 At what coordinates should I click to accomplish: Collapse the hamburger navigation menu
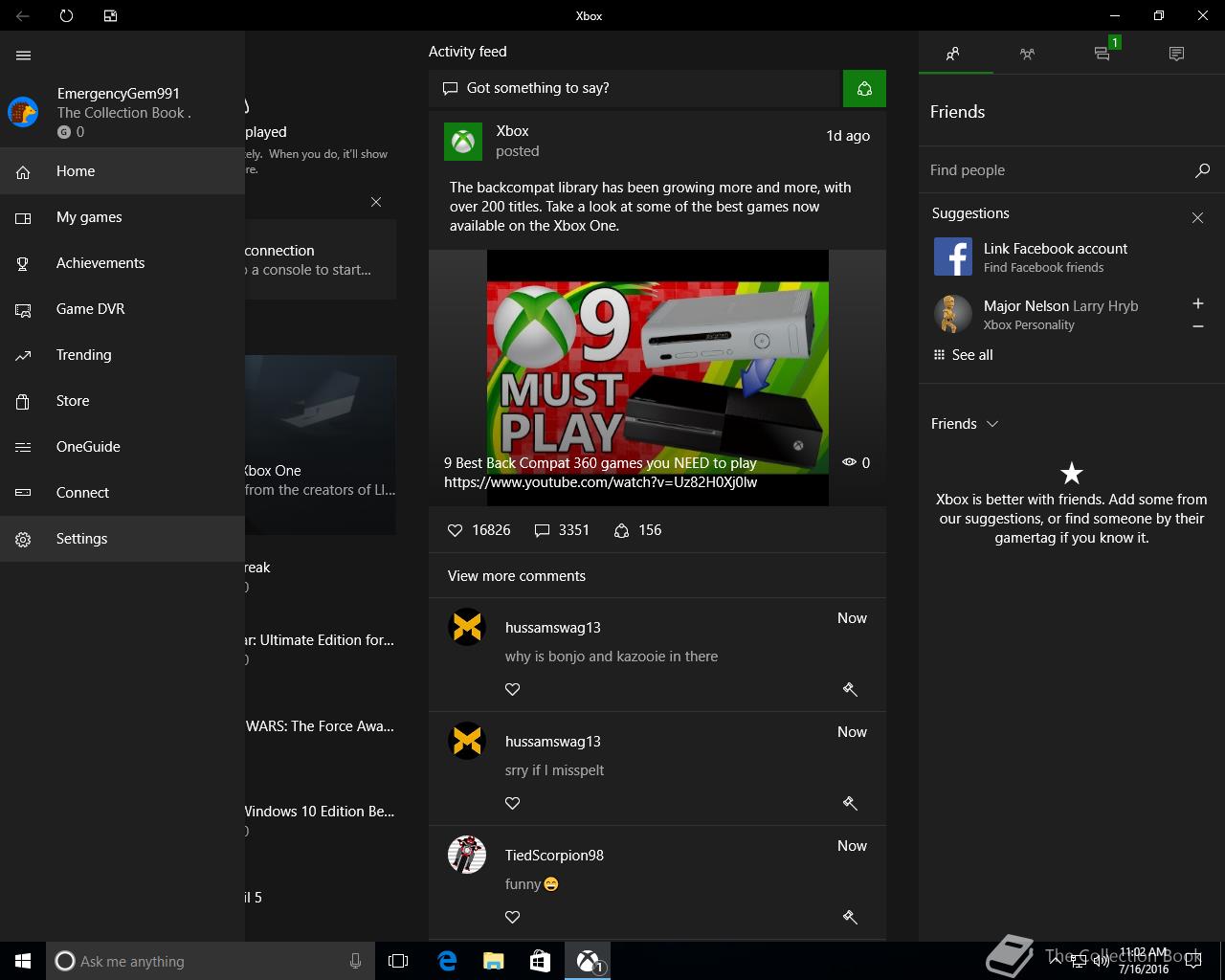pyautogui.click(x=23, y=56)
